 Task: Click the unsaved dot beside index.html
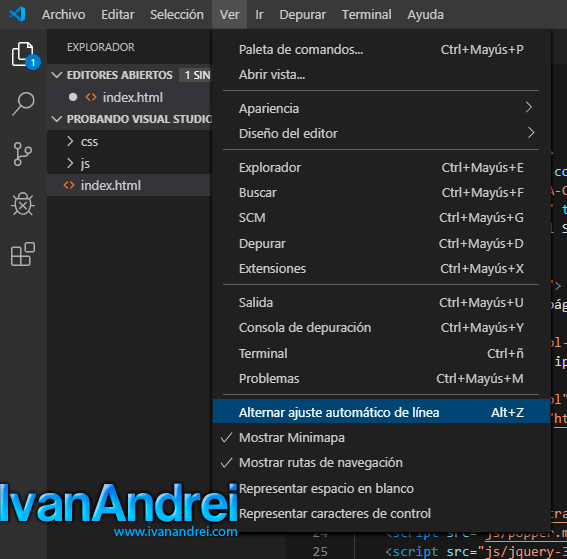point(73,97)
